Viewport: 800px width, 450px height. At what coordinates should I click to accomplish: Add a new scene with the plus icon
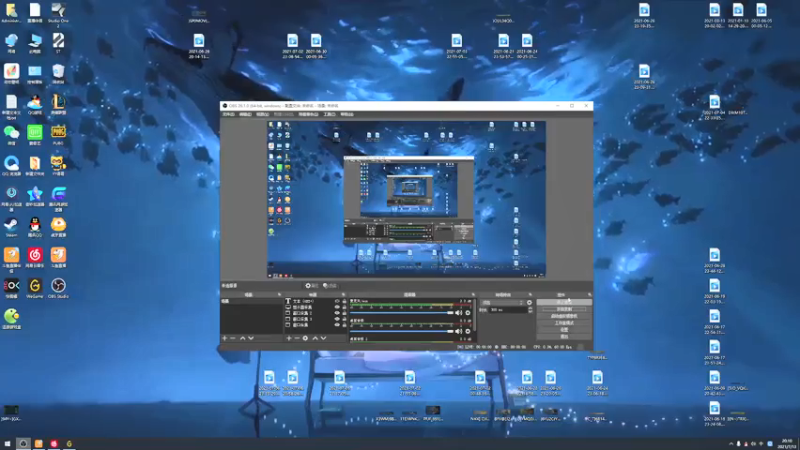click(x=224, y=338)
